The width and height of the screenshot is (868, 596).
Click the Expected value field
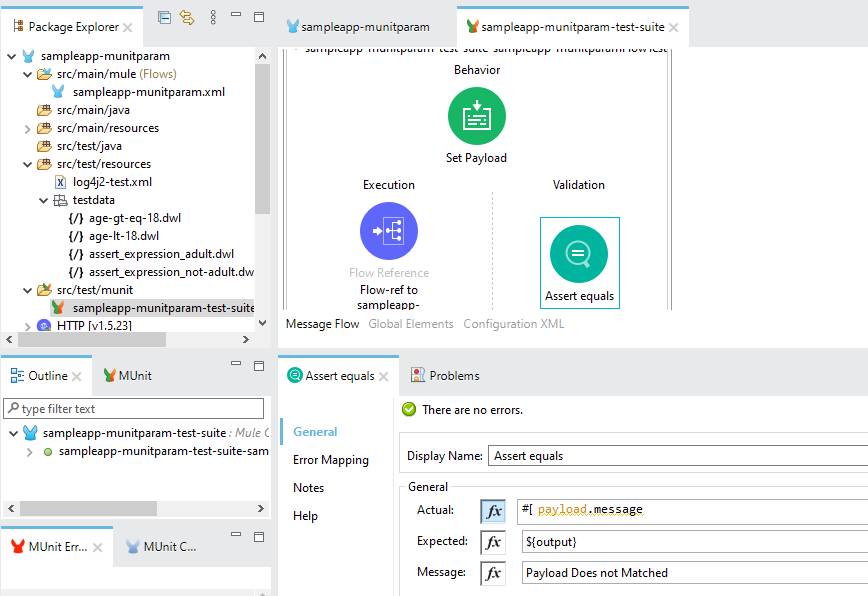(x=695, y=542)
